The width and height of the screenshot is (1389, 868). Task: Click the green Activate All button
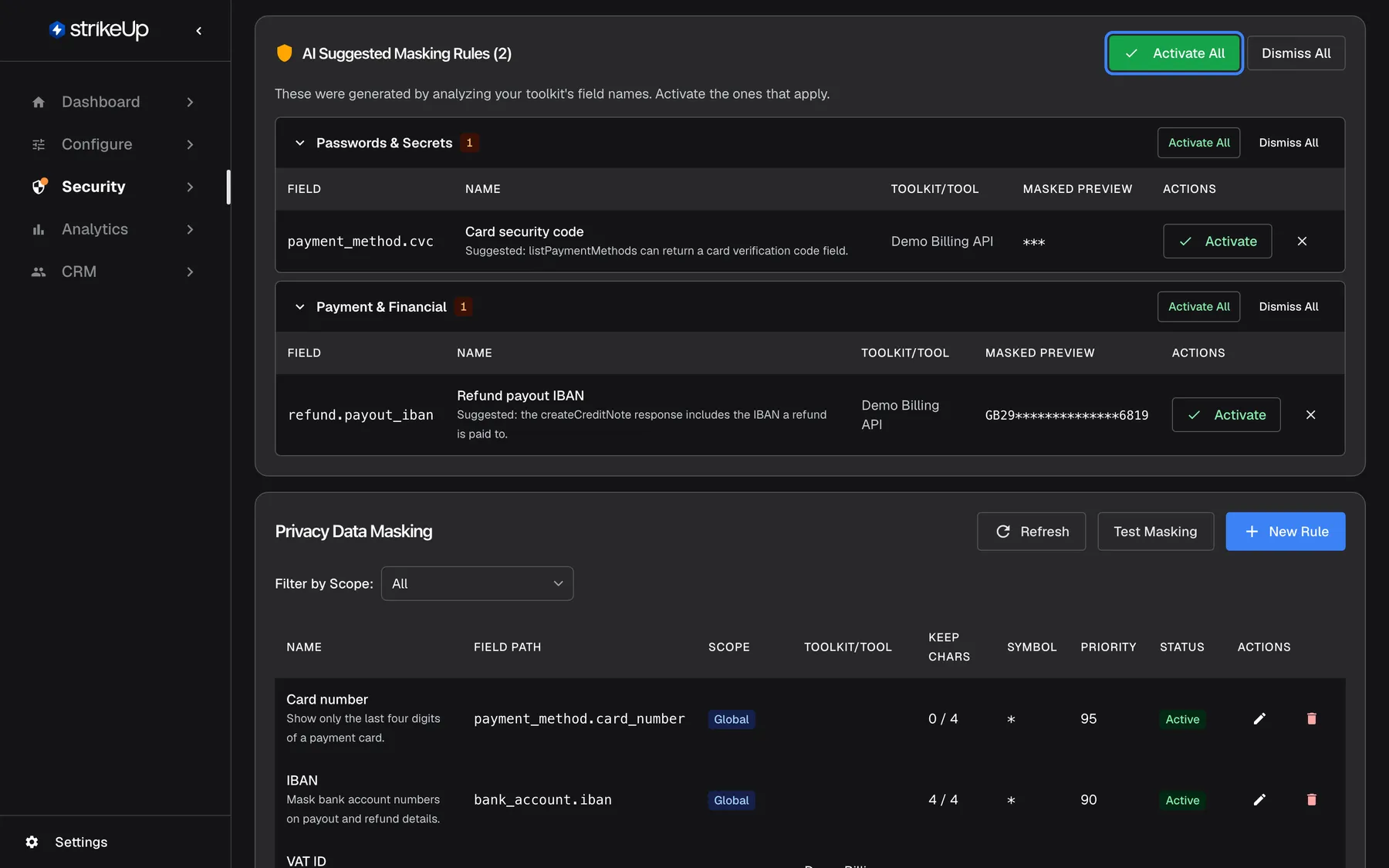[x=1174, y=53]
